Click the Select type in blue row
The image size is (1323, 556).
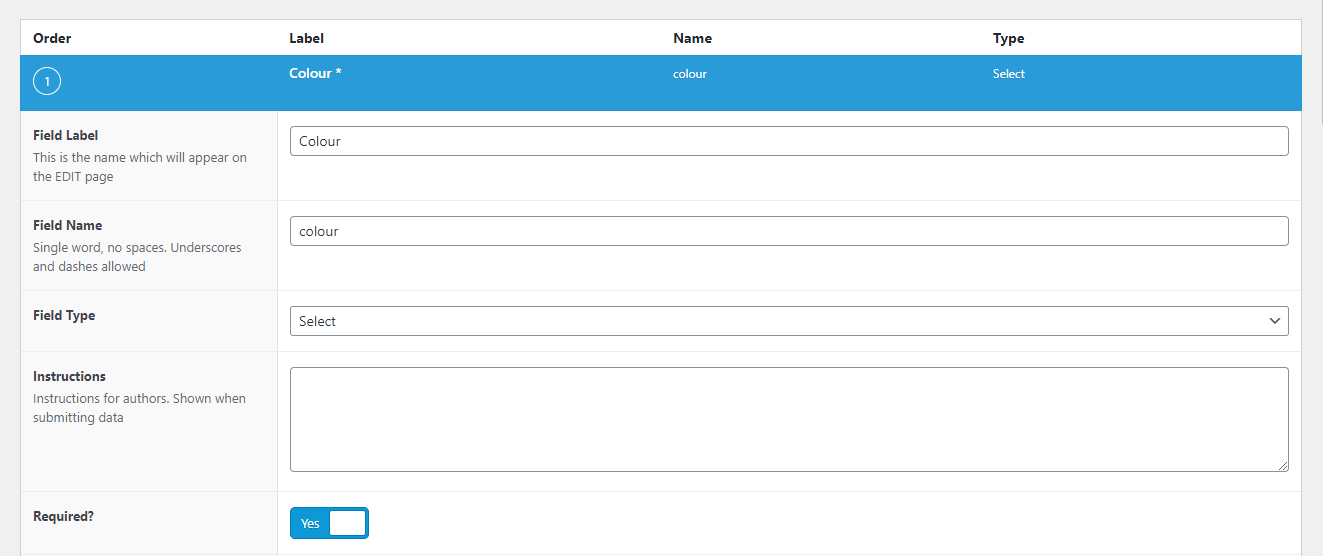click(1009, 74)
